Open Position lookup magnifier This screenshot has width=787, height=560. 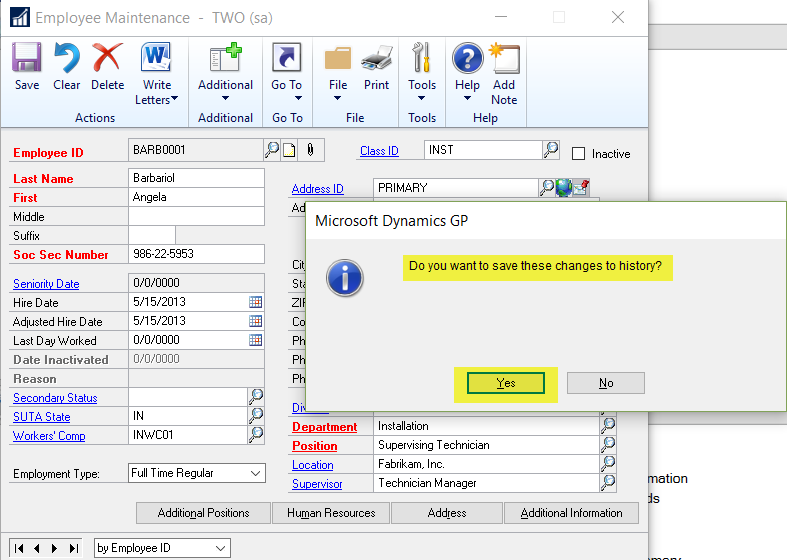pos(608,445)
